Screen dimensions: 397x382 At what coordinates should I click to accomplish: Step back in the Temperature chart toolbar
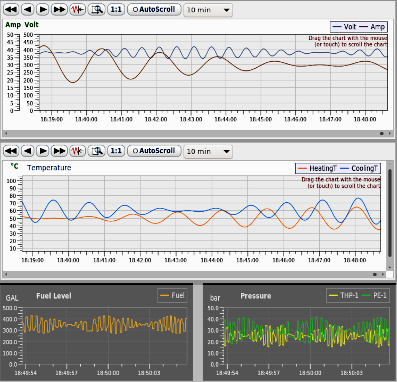click(28, 151)
